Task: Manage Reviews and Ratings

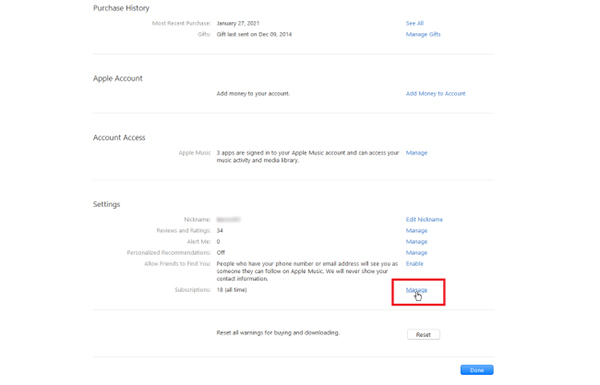Action: [416, 231]
